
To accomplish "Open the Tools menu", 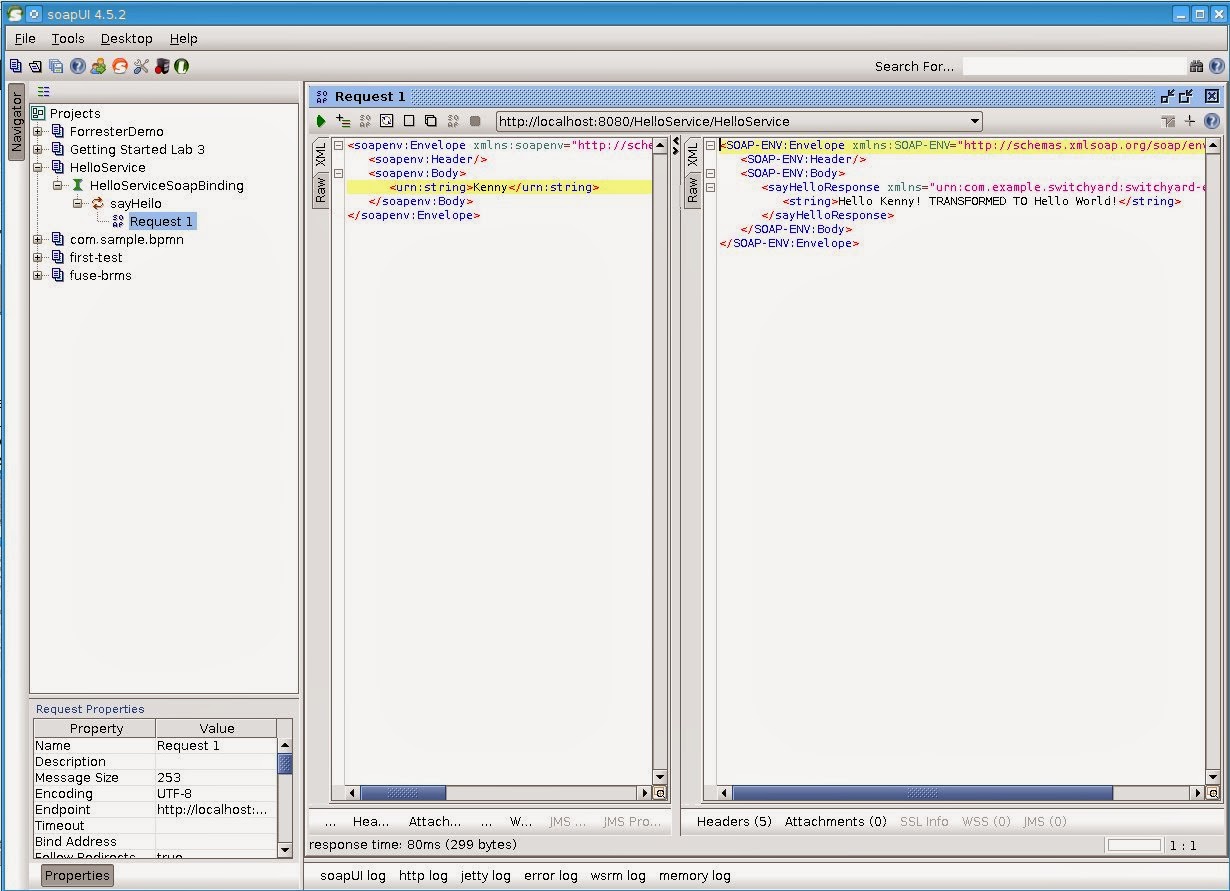I will 68,38.
